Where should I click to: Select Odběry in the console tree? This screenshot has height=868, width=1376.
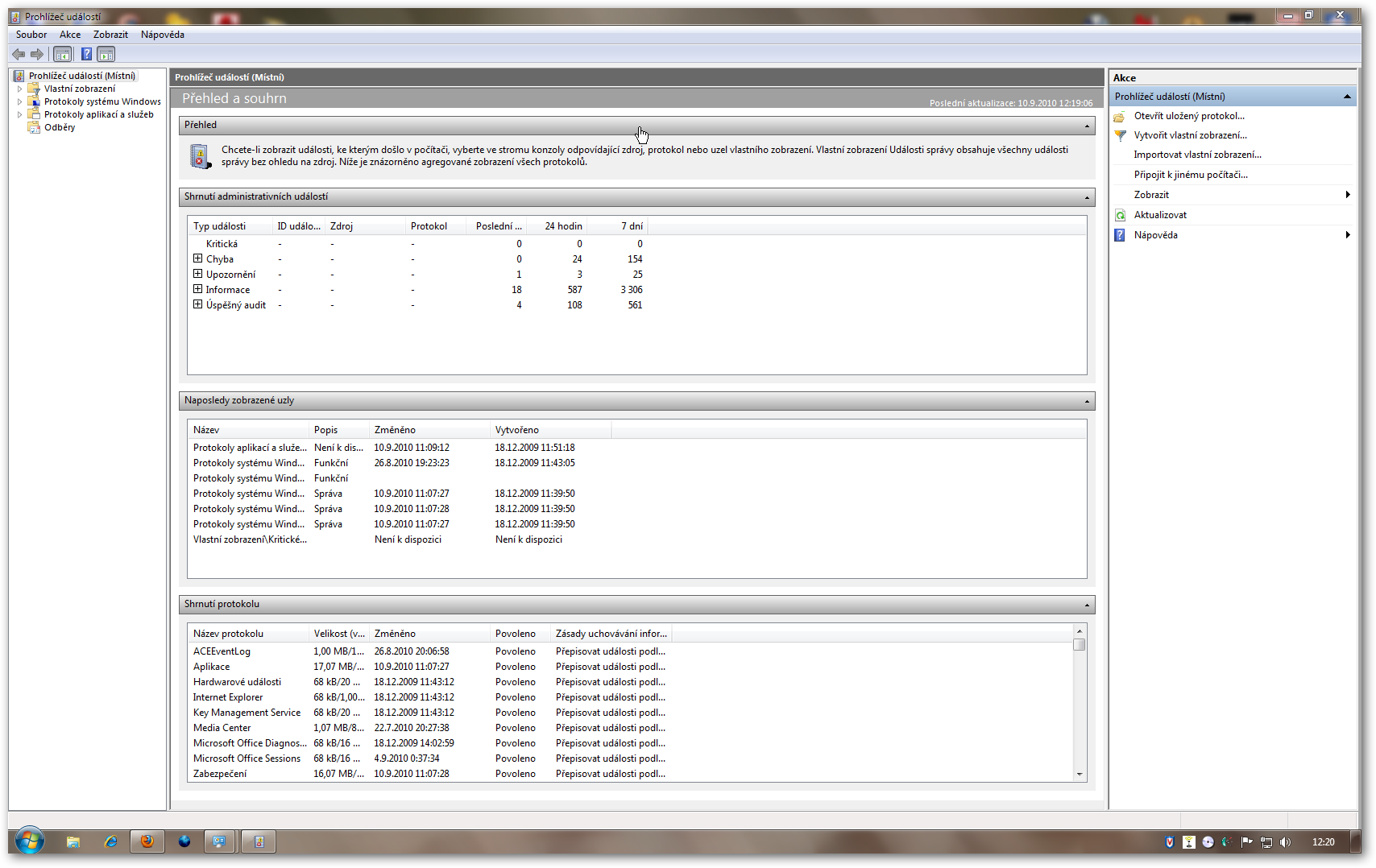click(60, 127)
